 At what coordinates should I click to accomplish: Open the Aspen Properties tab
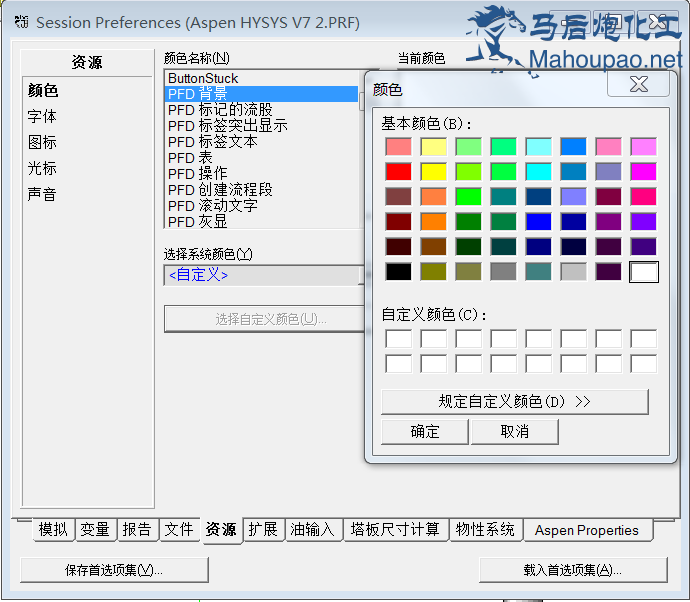pos(586,530)
